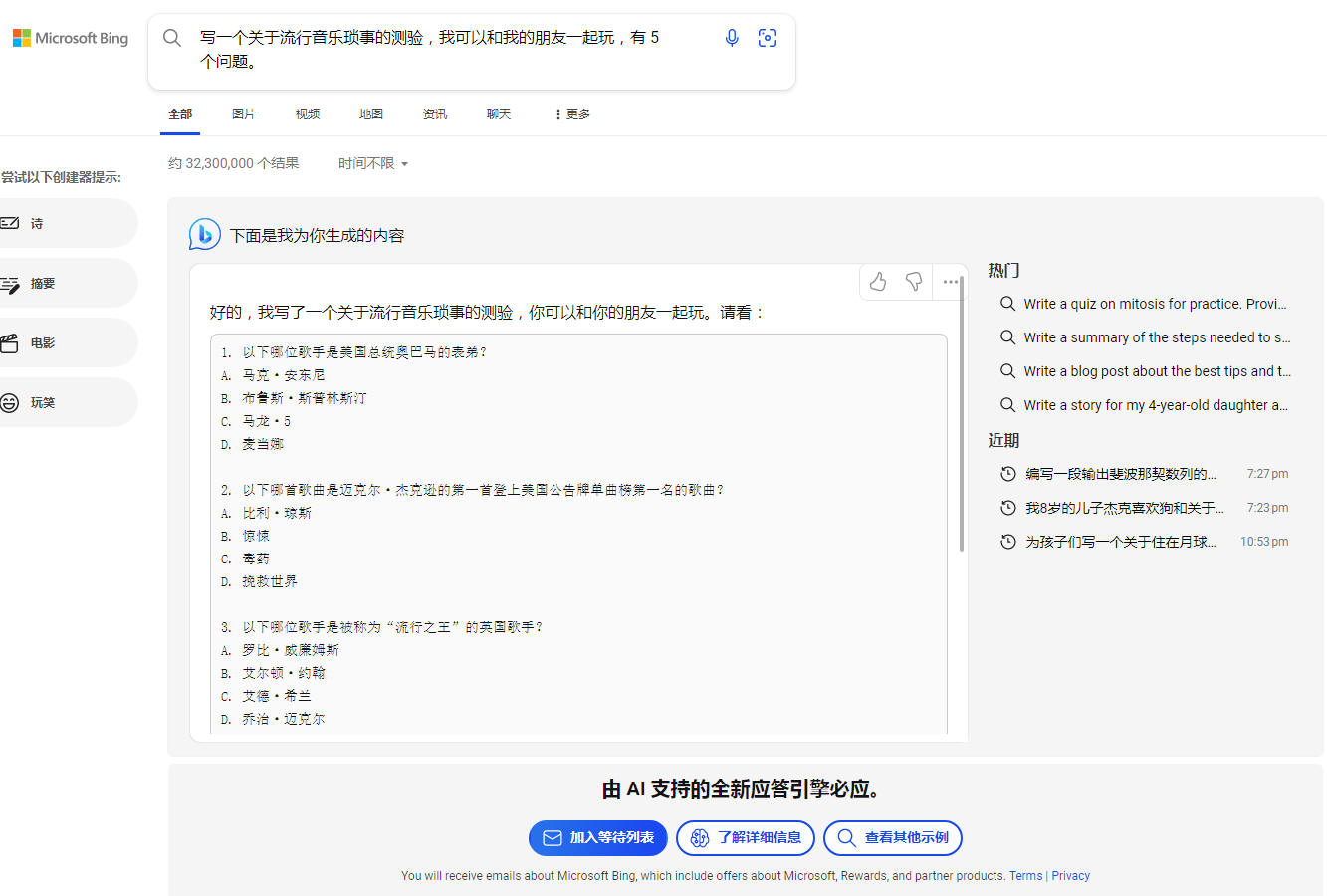The width and height of the screenshot is (1327, 896).
Task: Expand the 更多 menu
Action: coord(572,114)
